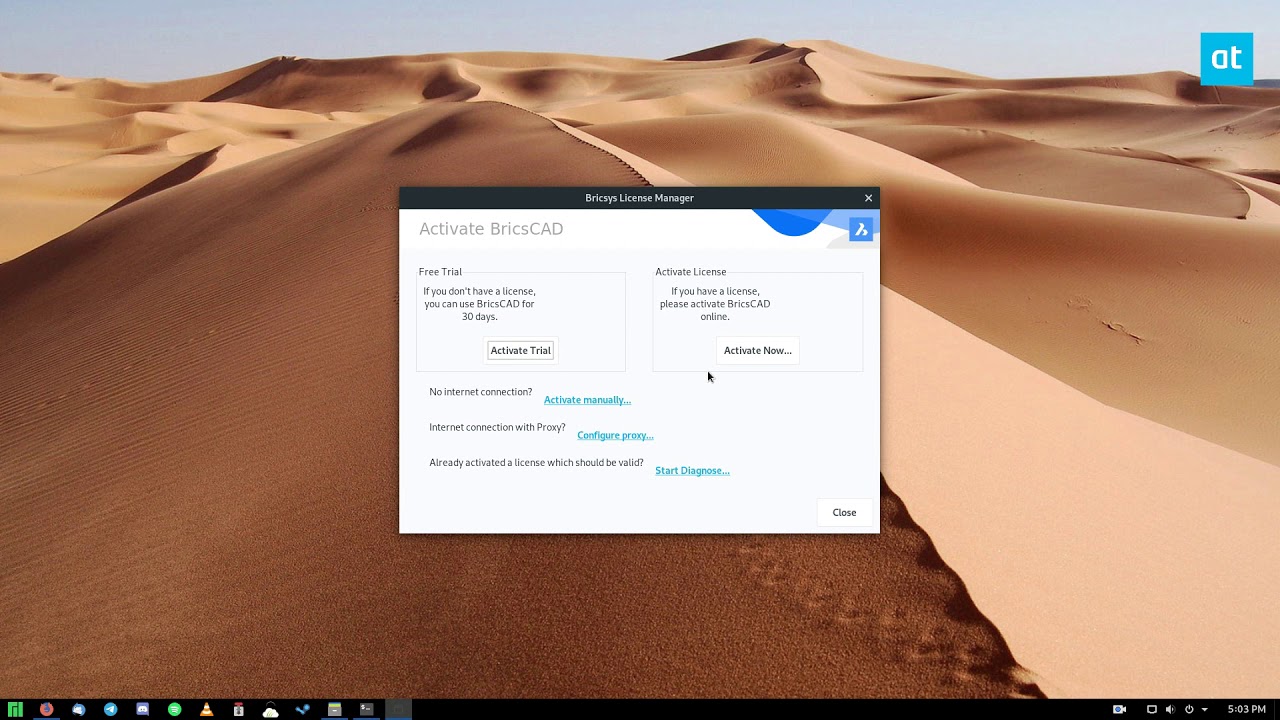Open the cloud app icon in taskbar
This screenshot has width=1280, height=720.
[270, 709]
